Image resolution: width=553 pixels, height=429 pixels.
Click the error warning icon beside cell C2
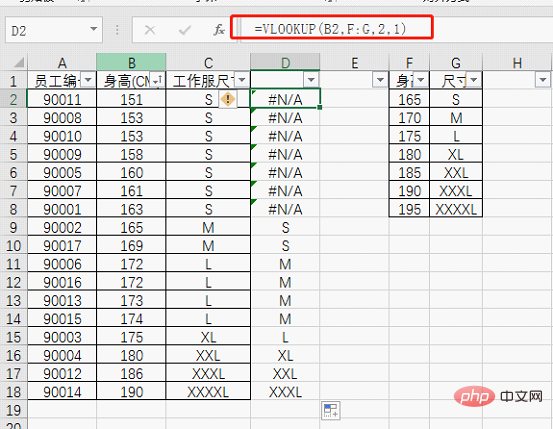228,99
